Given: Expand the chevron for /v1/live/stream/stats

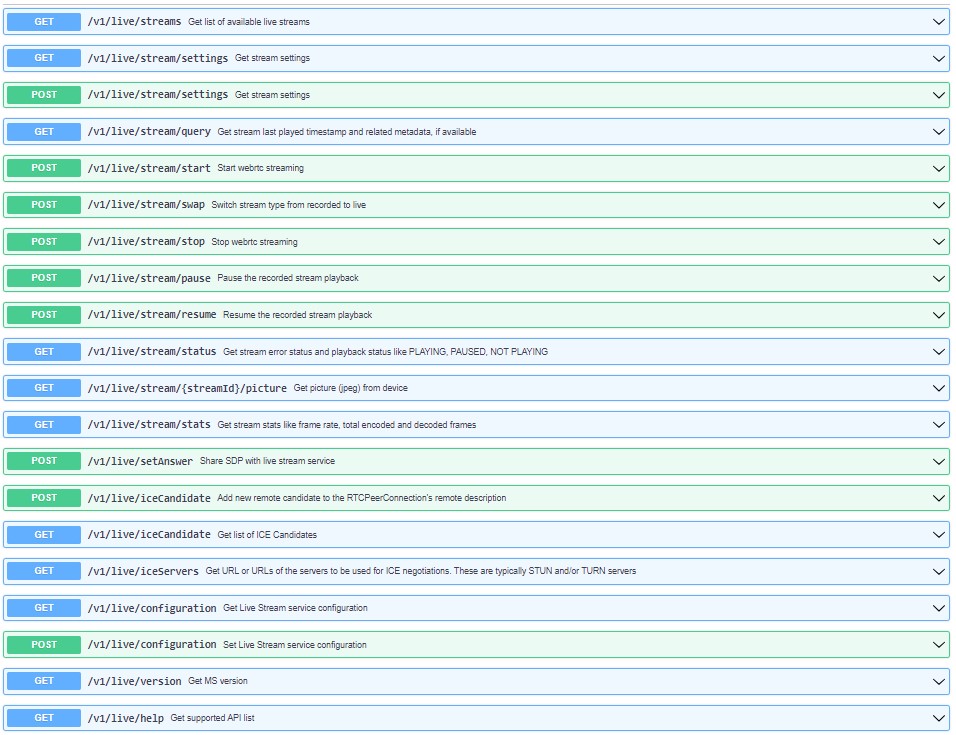Looking at the screenshot, I should click(938, 425).
